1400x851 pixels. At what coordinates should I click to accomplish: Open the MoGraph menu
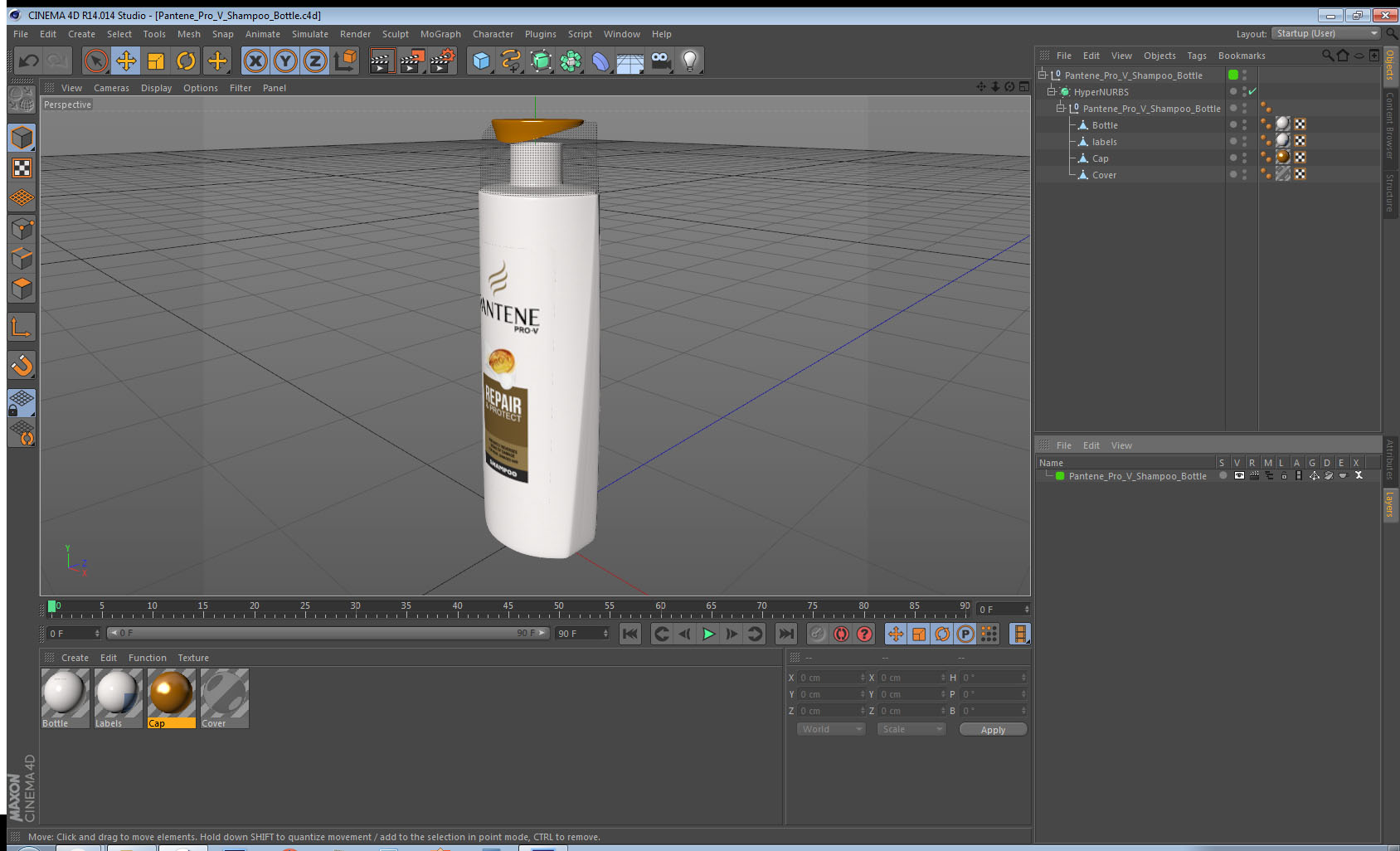point(440,34)
